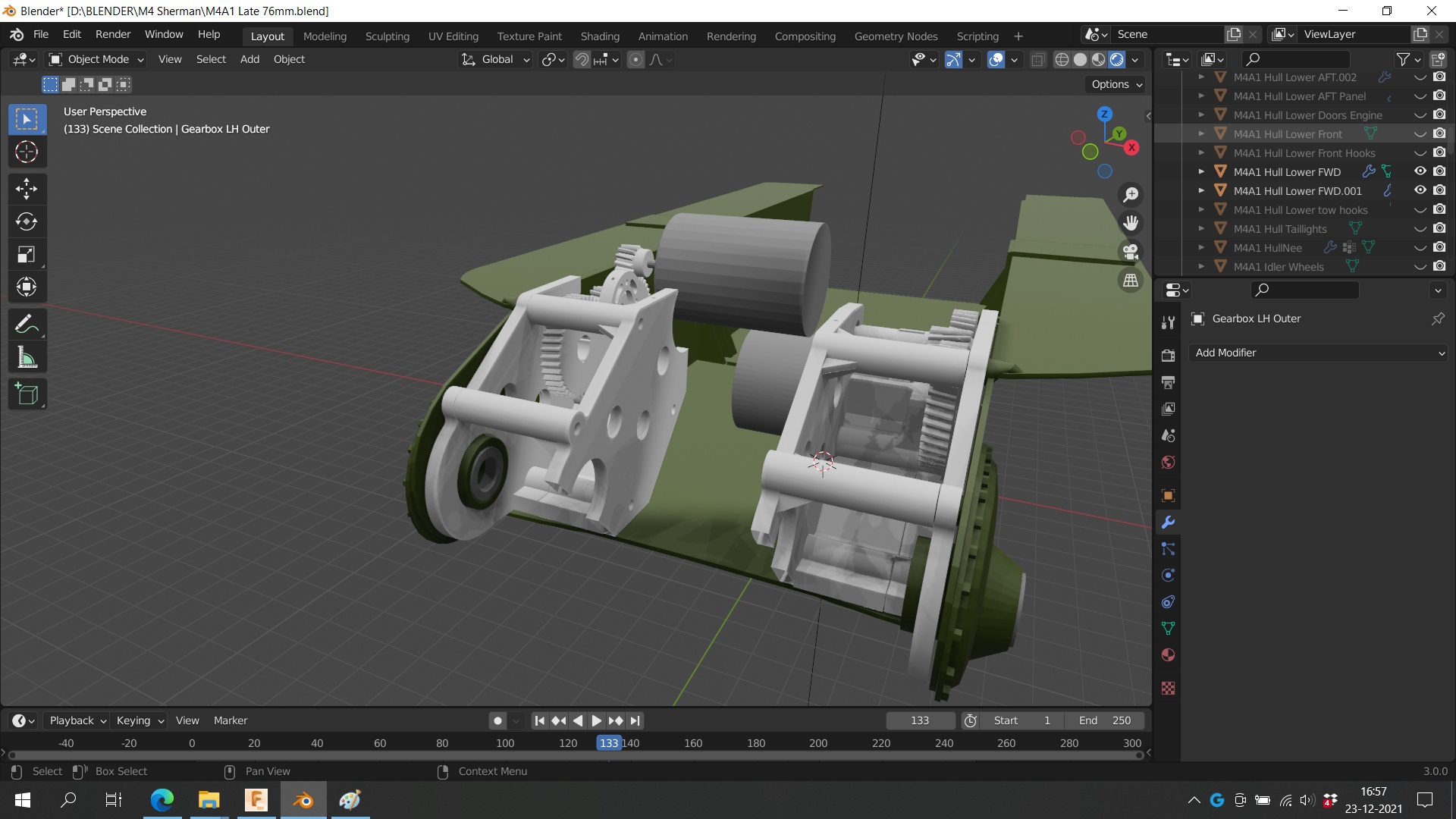This screenshot has width=1456, height=819.
Task: Select the Measure tool
Action: point(27,358)
